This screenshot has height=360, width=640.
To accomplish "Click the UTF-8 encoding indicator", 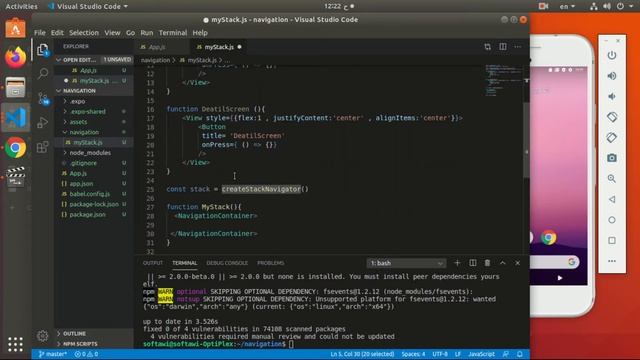I will point(440,354).
